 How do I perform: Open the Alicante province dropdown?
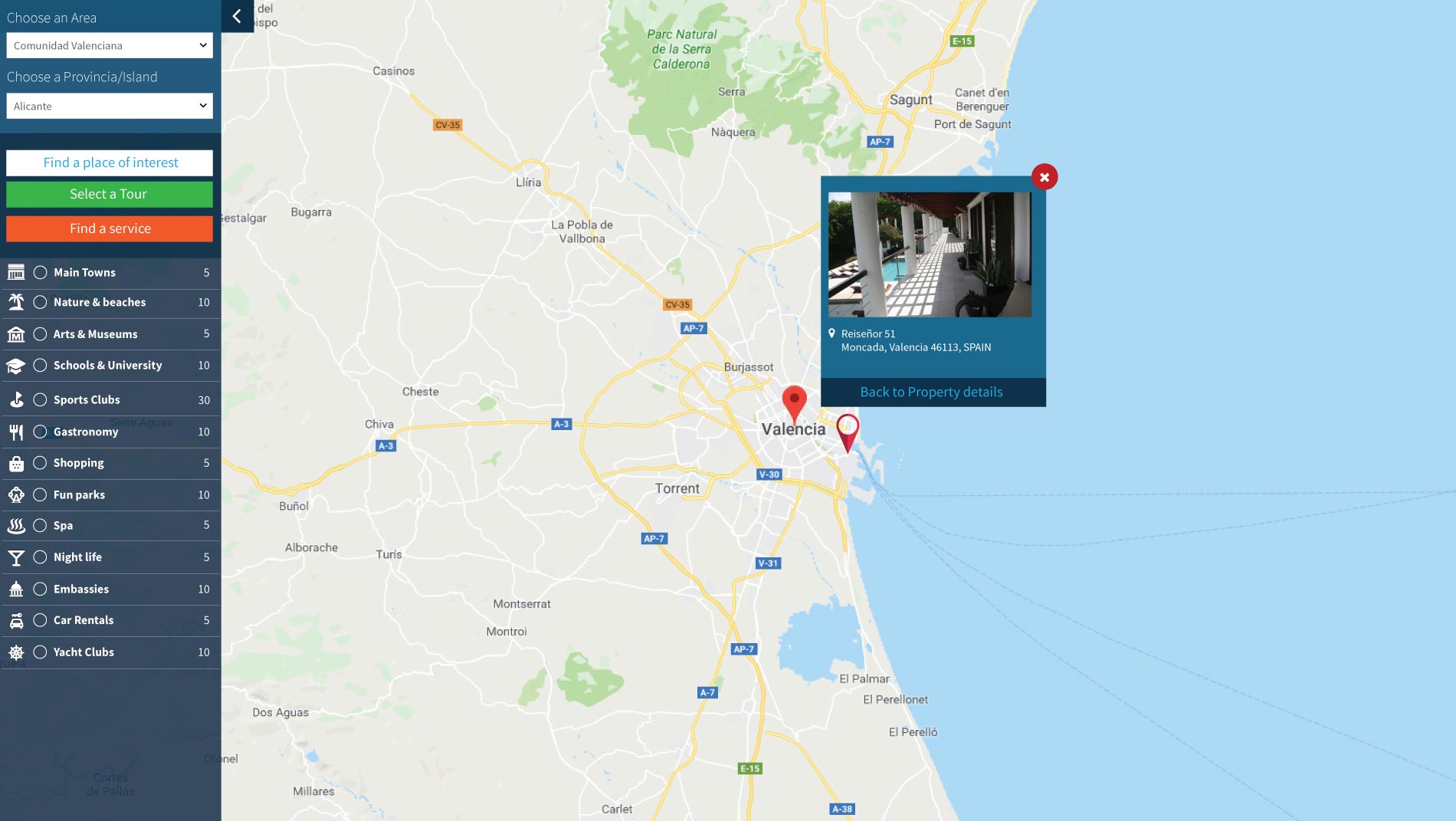[110, 106]
